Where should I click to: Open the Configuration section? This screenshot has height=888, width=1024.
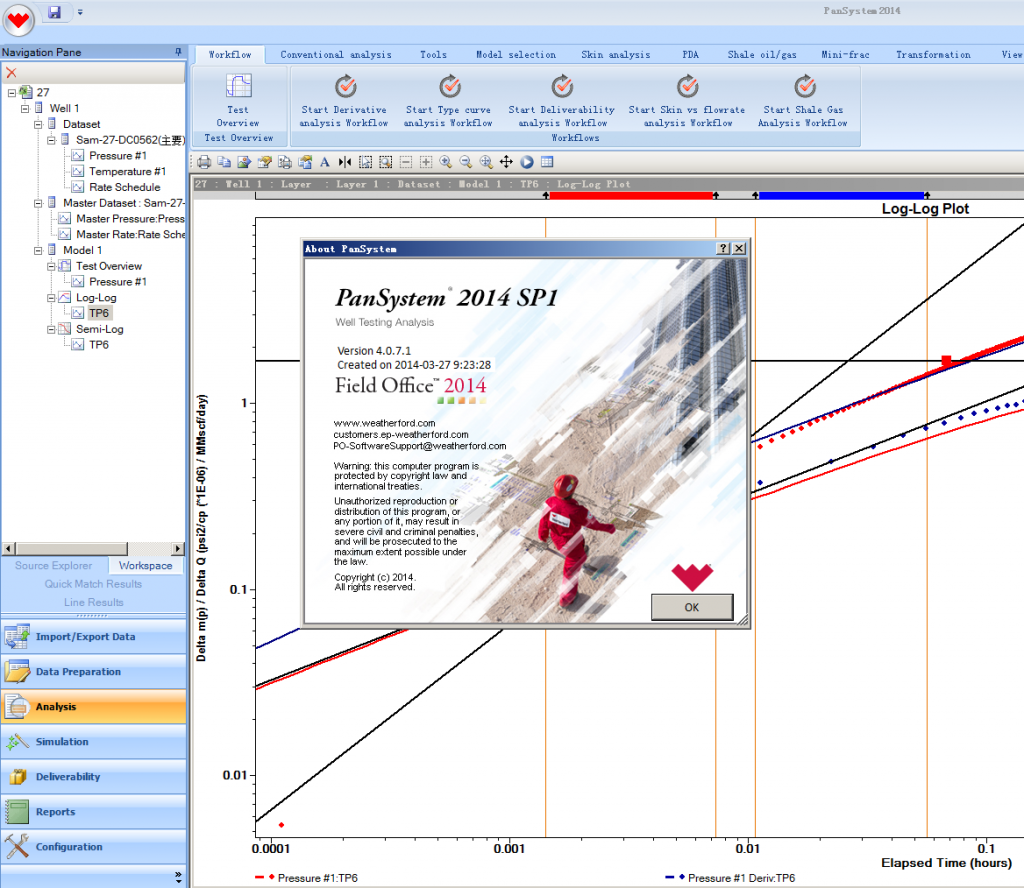pos(93,847)
